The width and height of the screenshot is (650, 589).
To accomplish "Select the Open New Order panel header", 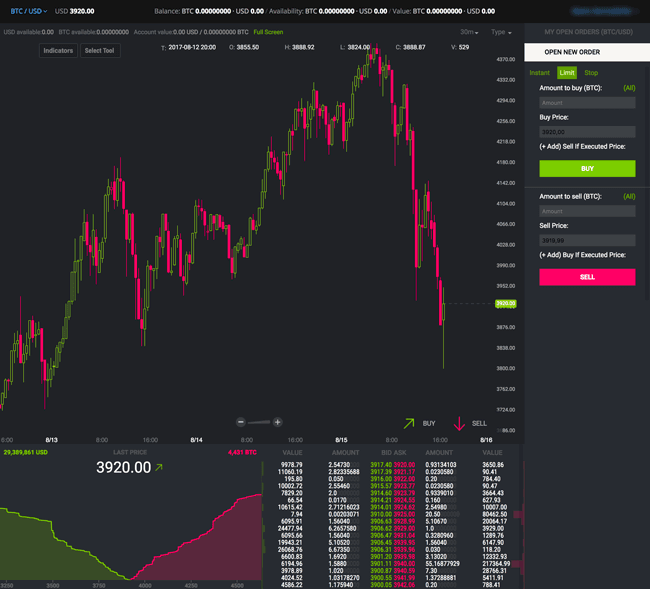I will tap(587, 52).
